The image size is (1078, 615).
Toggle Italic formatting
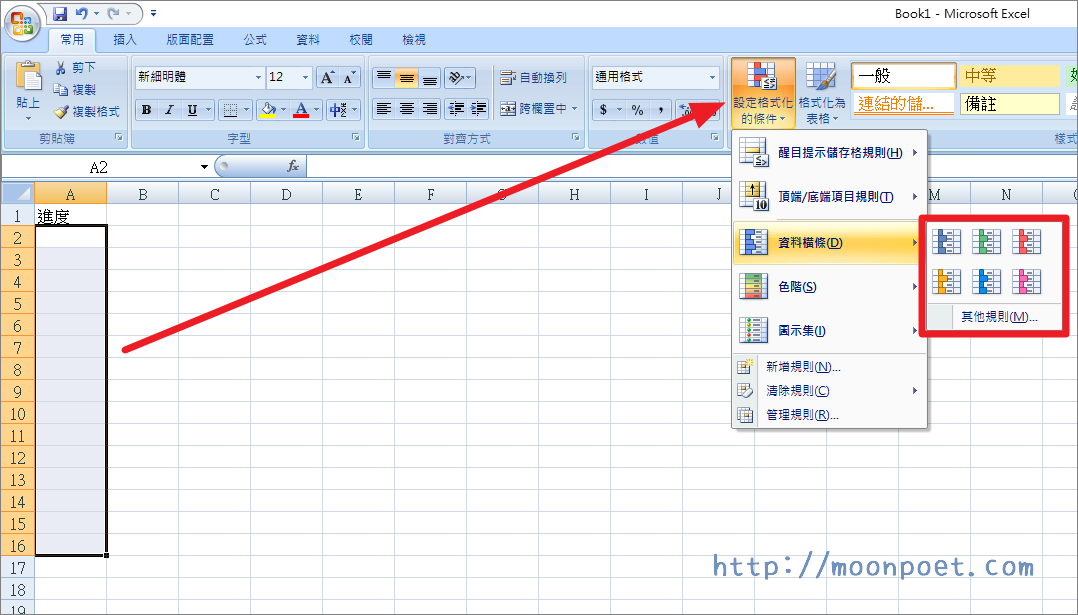tap(169, 110)
